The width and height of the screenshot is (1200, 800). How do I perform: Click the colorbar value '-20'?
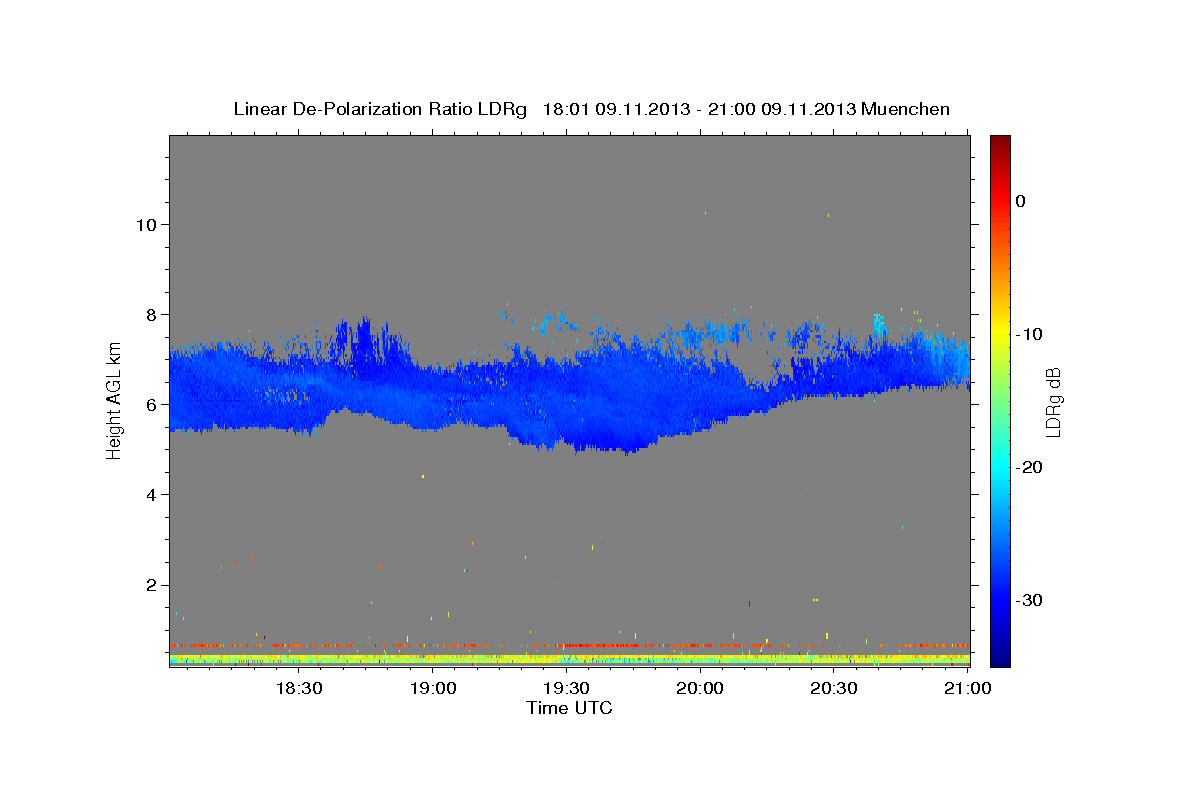click(1029, 467)
